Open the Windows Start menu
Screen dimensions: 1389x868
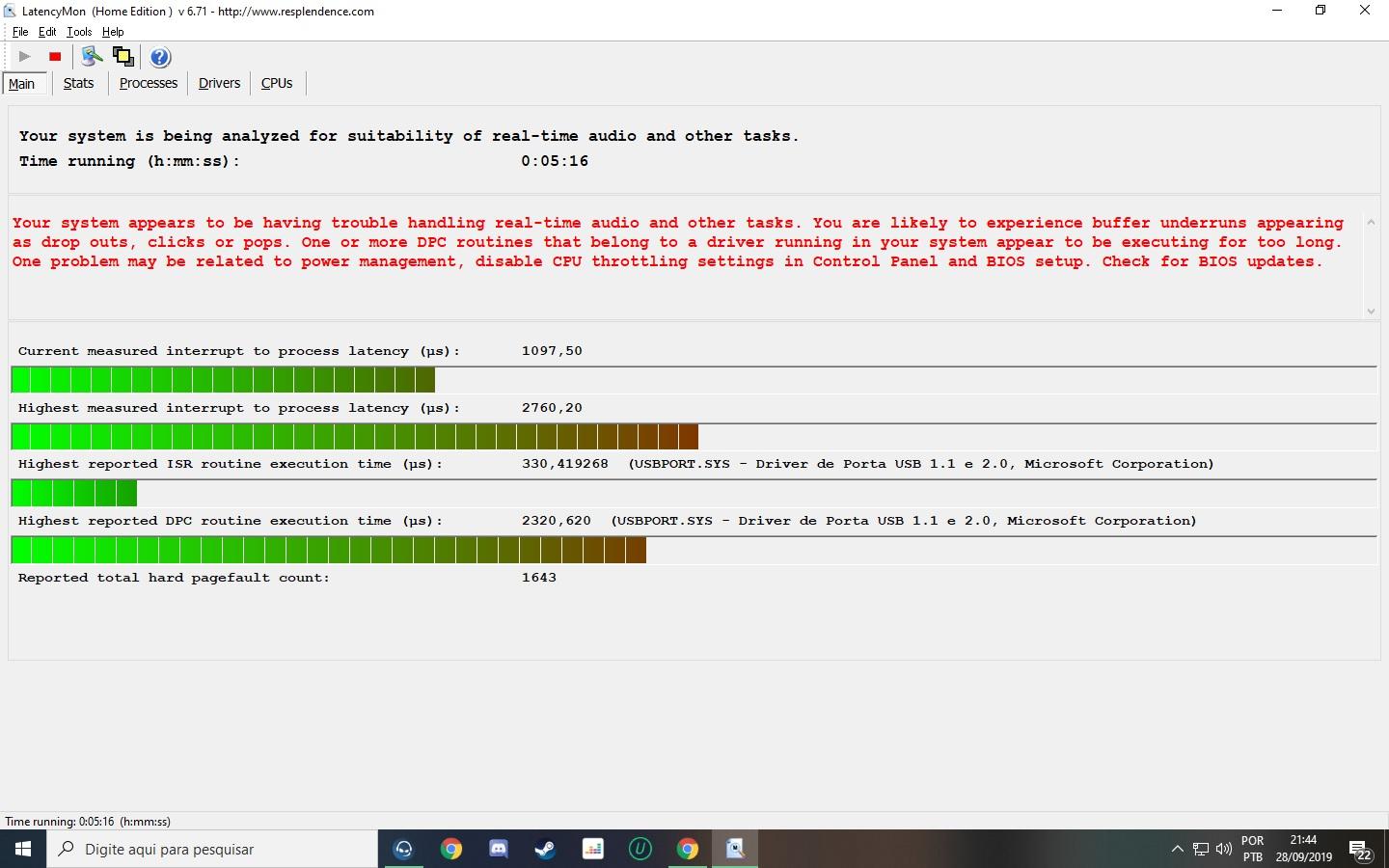tap(23, 849)
